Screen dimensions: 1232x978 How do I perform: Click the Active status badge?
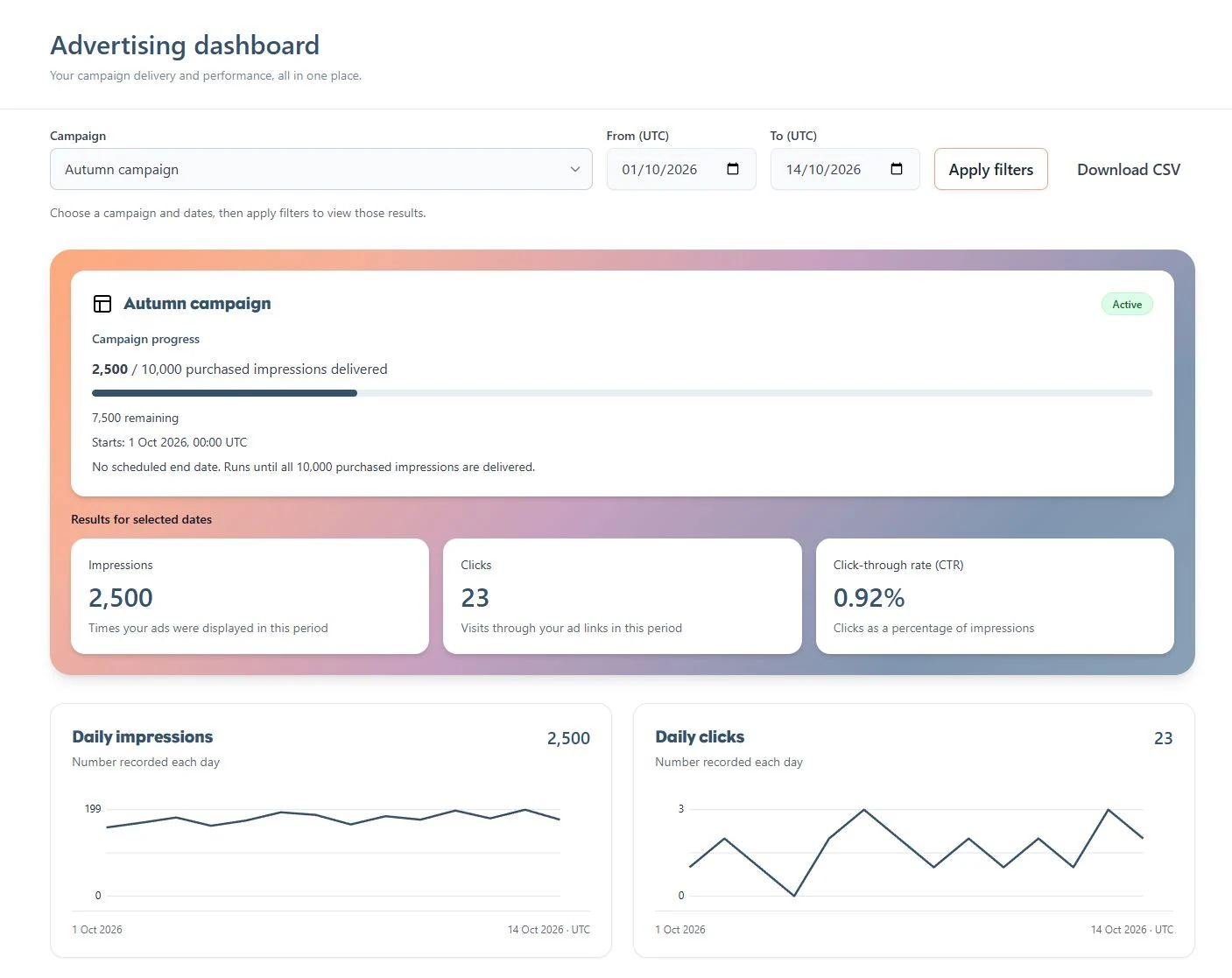[x=1127, y=305]
